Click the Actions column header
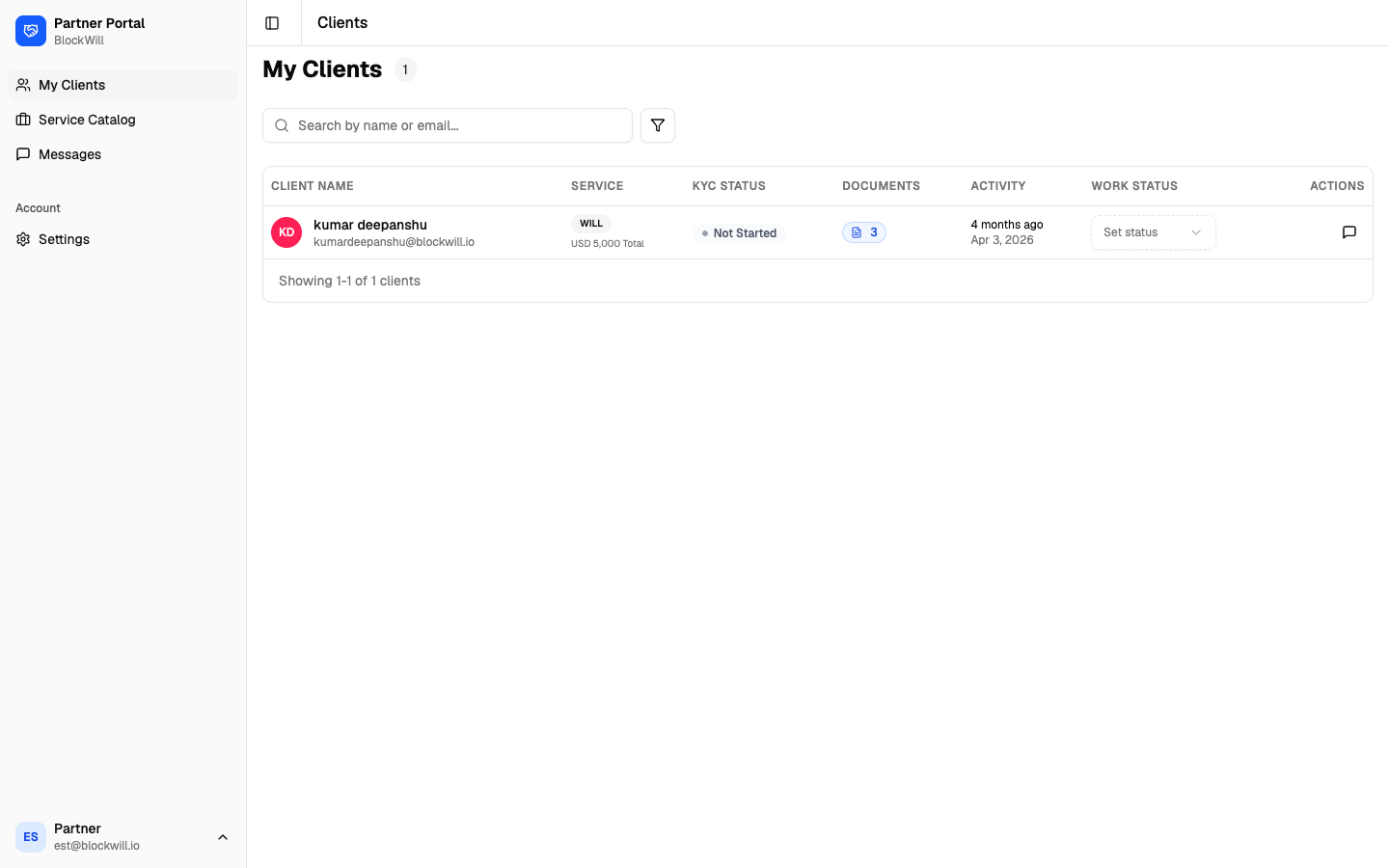 click(1337, 186)
